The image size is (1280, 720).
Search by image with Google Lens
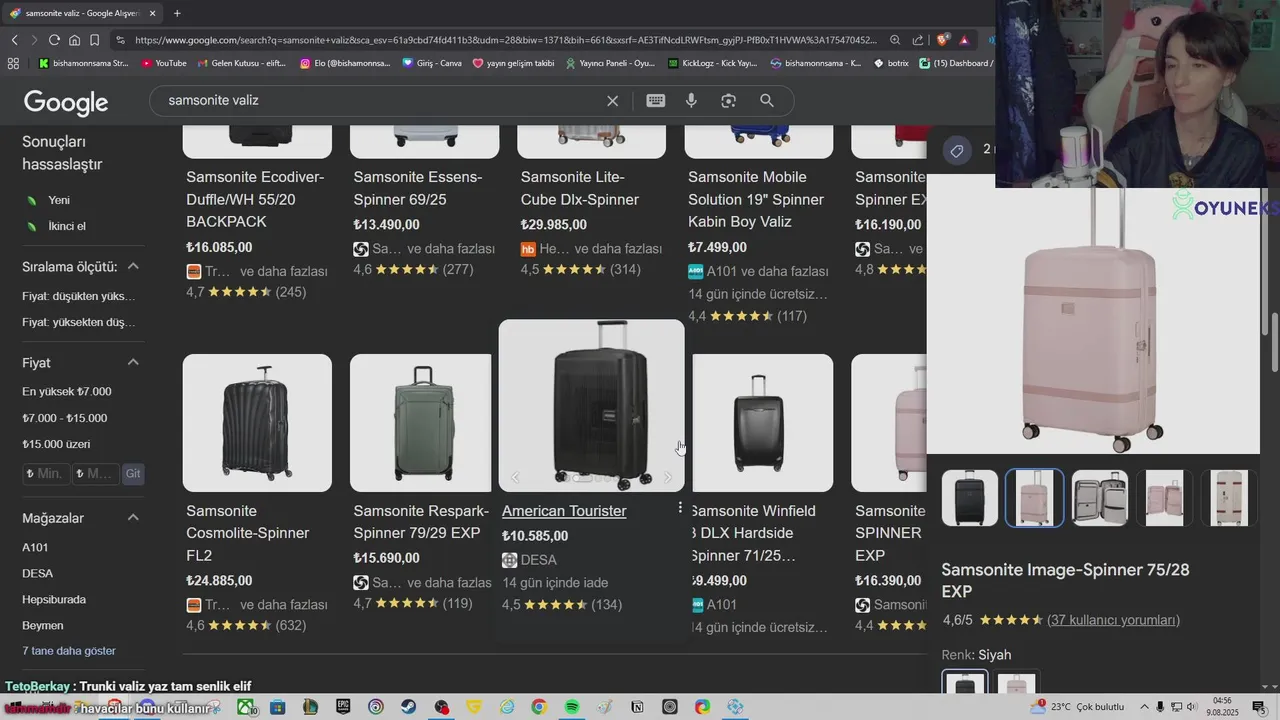click(729, 101)
